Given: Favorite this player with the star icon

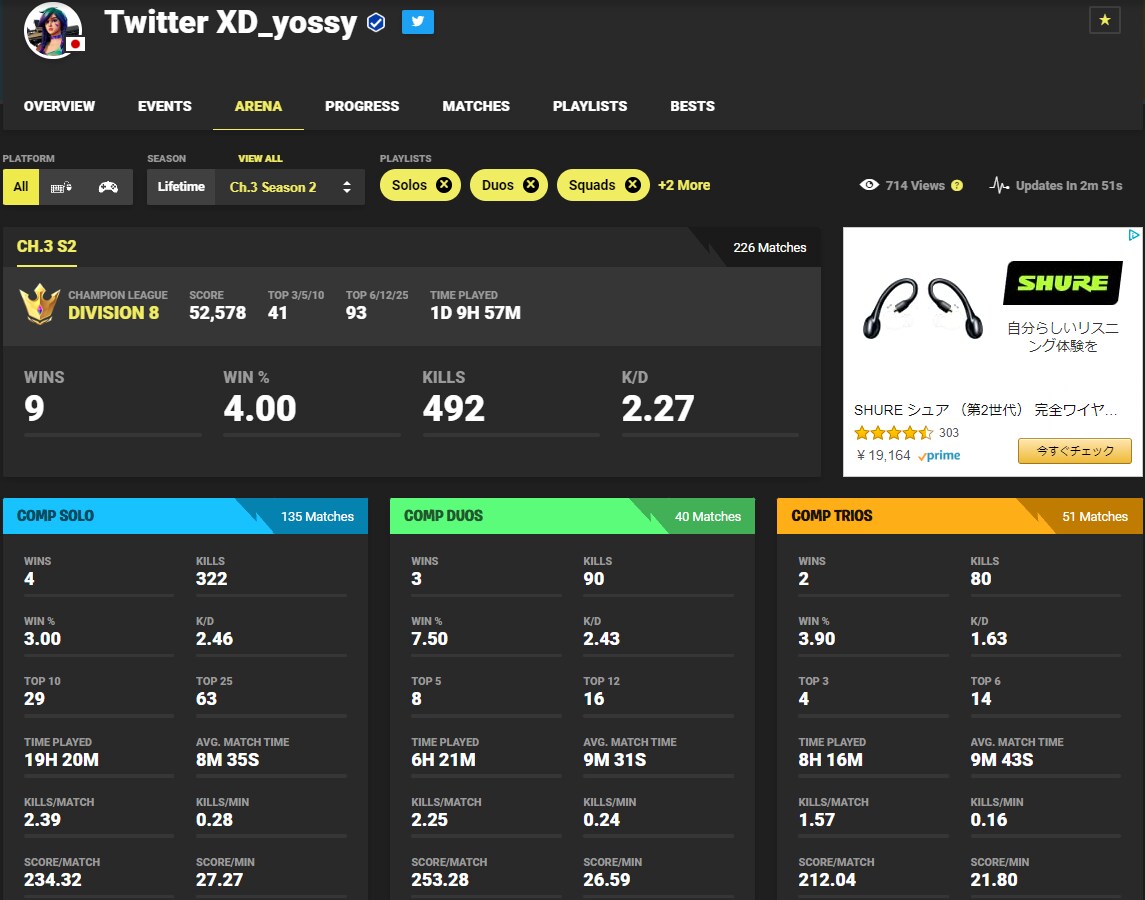Looking at the screenshot, I should 1104,20.
